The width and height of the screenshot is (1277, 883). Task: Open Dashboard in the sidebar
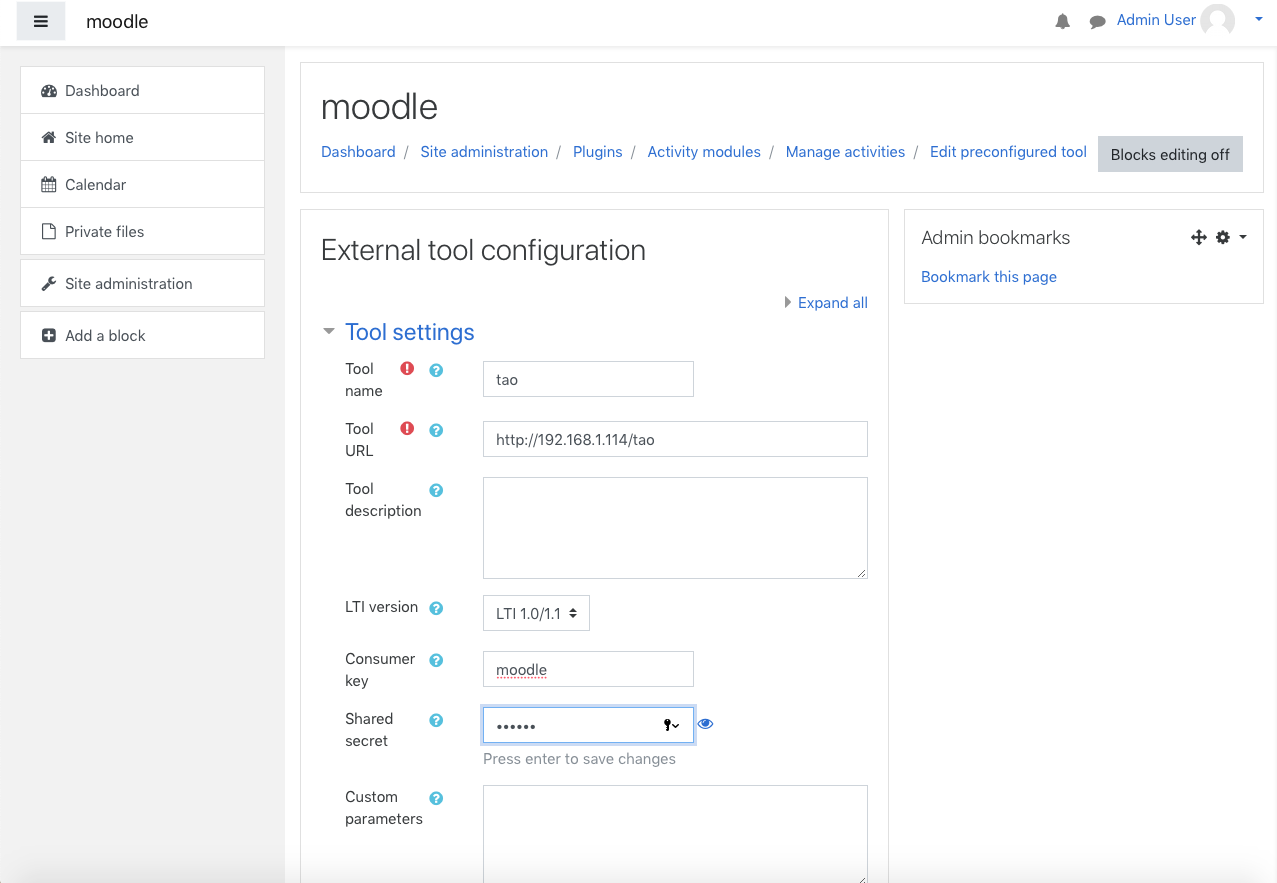click(x=142, y=90)
